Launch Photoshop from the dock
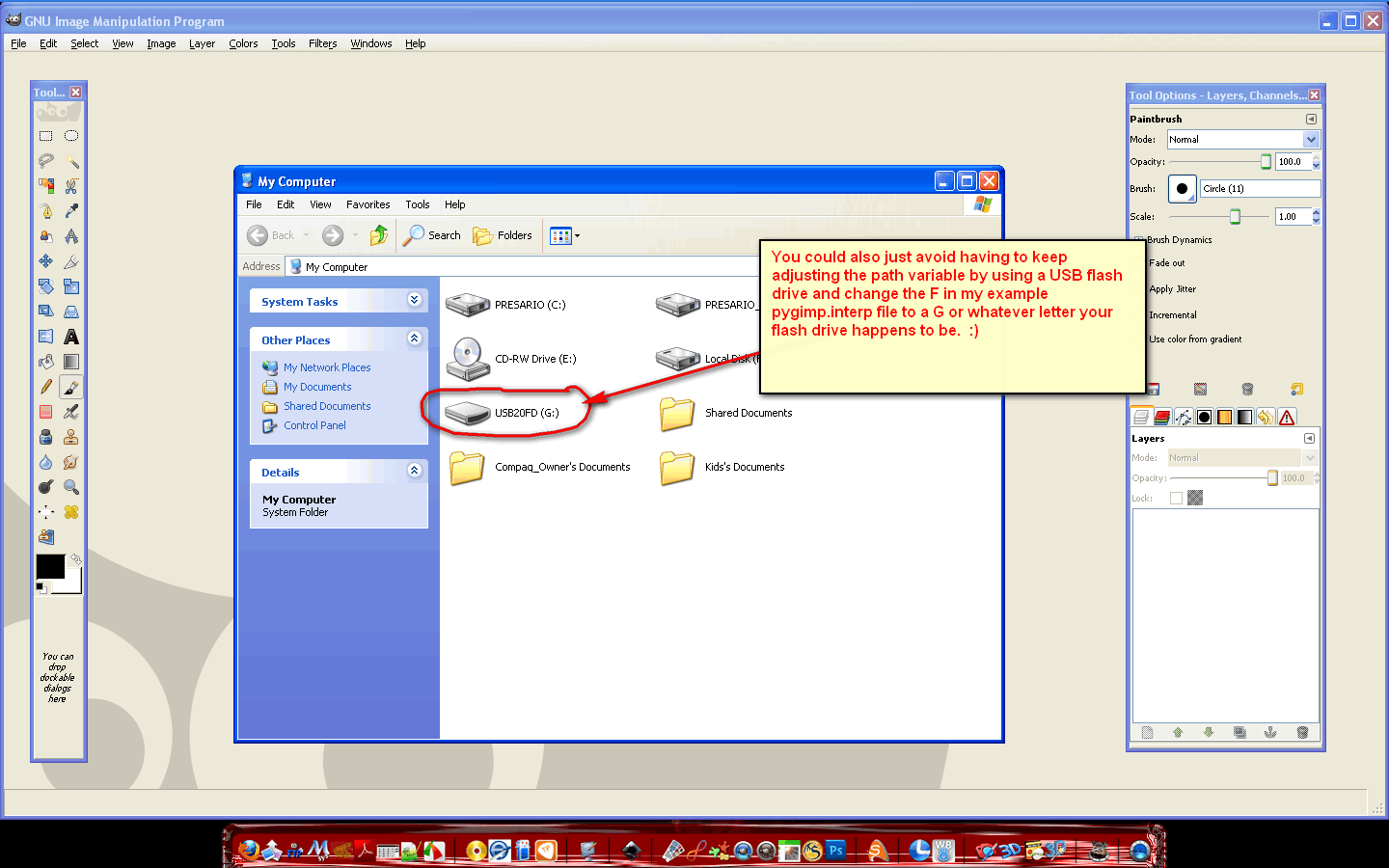This screenshot has height=868, width=1389. (x=836, y=850)
